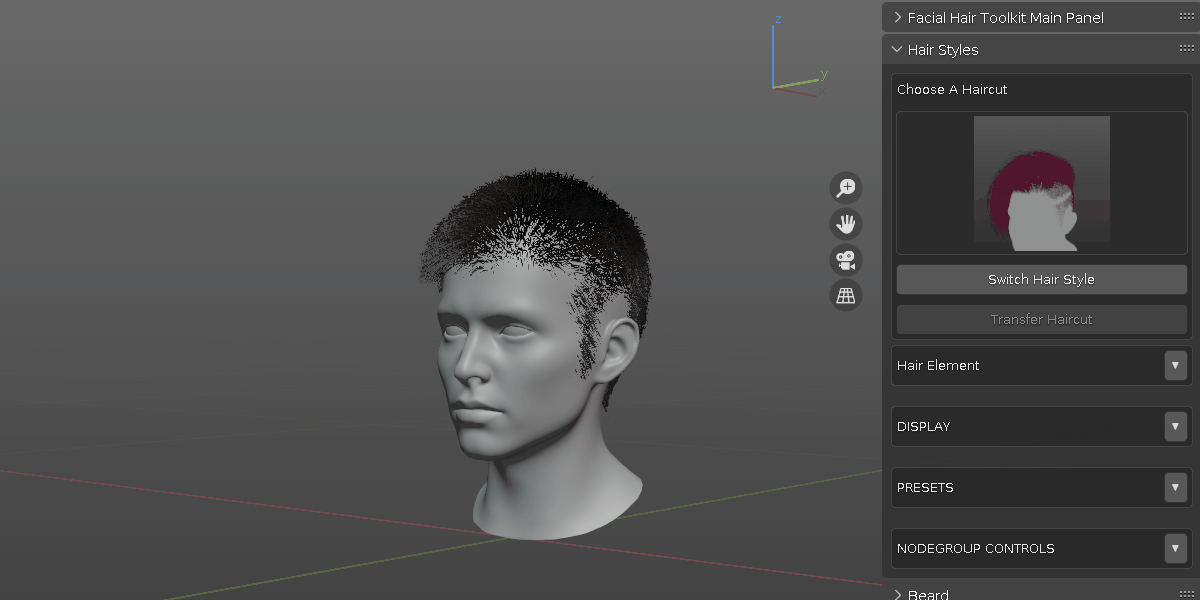The image size is (1200, 600).
Task: Expand the Facial Hair Toolkit Main Panel
Action: click(897, 17)
